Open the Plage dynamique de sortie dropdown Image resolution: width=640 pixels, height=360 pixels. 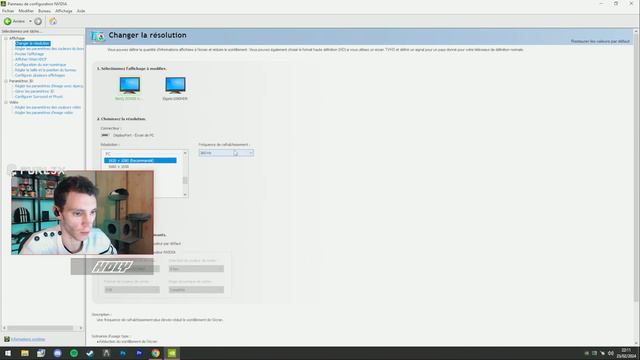pyautogui.click(x=196, y=289)
